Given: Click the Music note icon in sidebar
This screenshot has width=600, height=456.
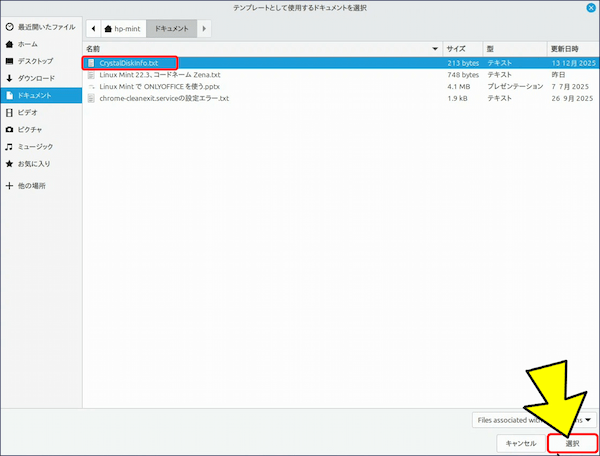Looking at the screenshot, I should [x=9, y=146].
